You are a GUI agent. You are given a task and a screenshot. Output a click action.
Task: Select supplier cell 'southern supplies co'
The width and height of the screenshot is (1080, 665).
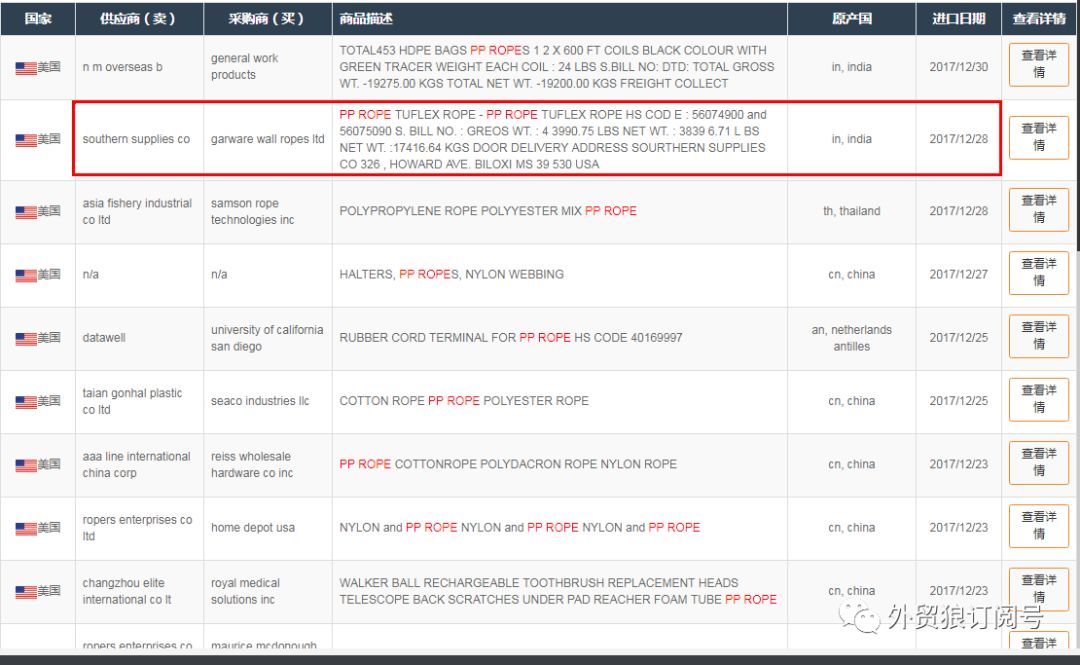point(136,139)
